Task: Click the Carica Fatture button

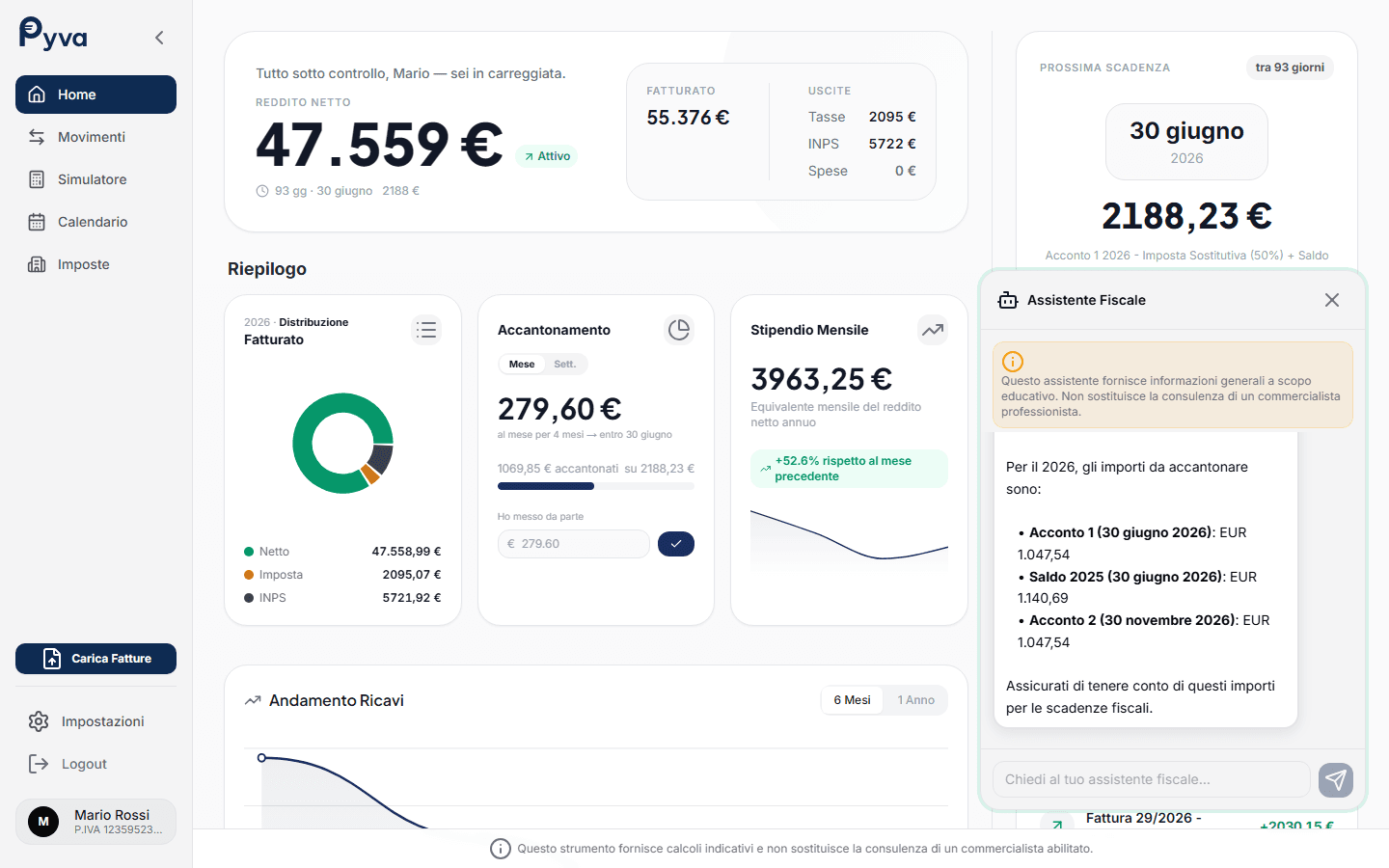Action: coord(95,659)
